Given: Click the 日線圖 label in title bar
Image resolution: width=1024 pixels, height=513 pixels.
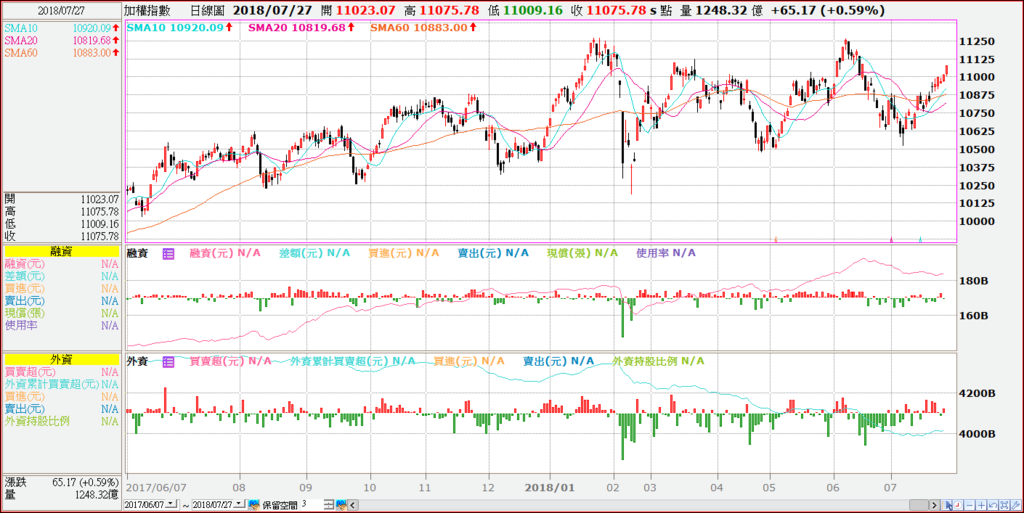Looking at the screenshot, I should coord(208,10).
